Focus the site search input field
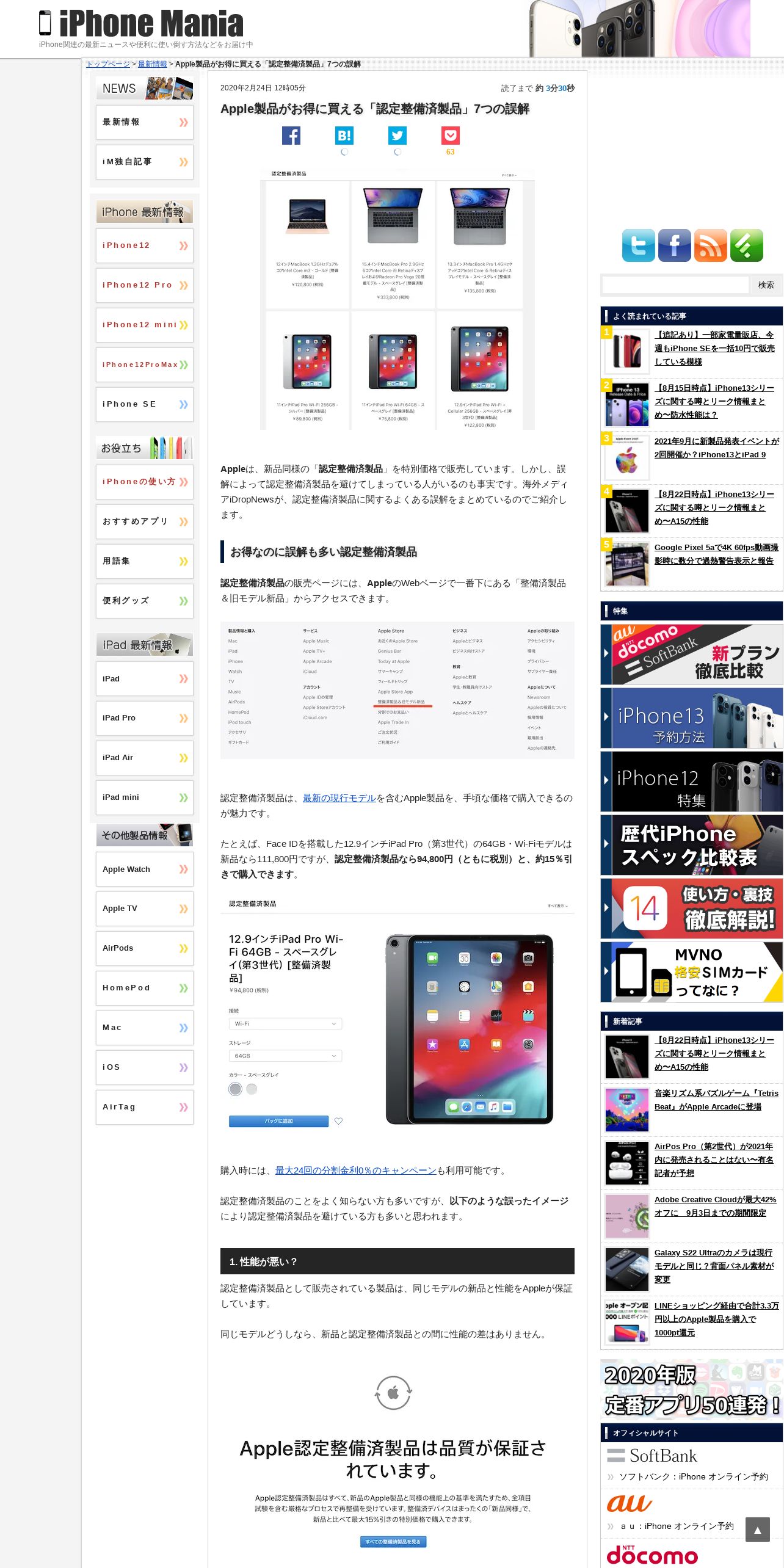 [x=675, y=285]
